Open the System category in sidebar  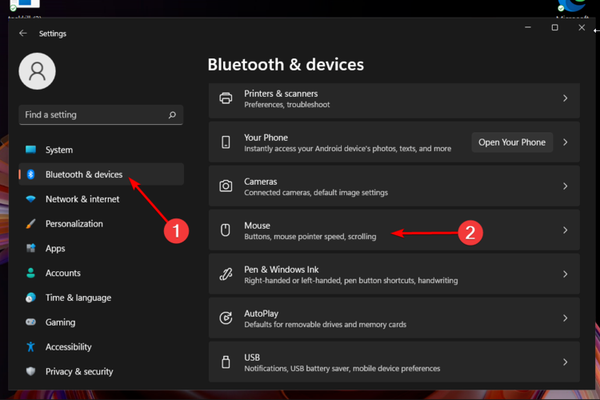pyautogui.click(x=59, y=150)
